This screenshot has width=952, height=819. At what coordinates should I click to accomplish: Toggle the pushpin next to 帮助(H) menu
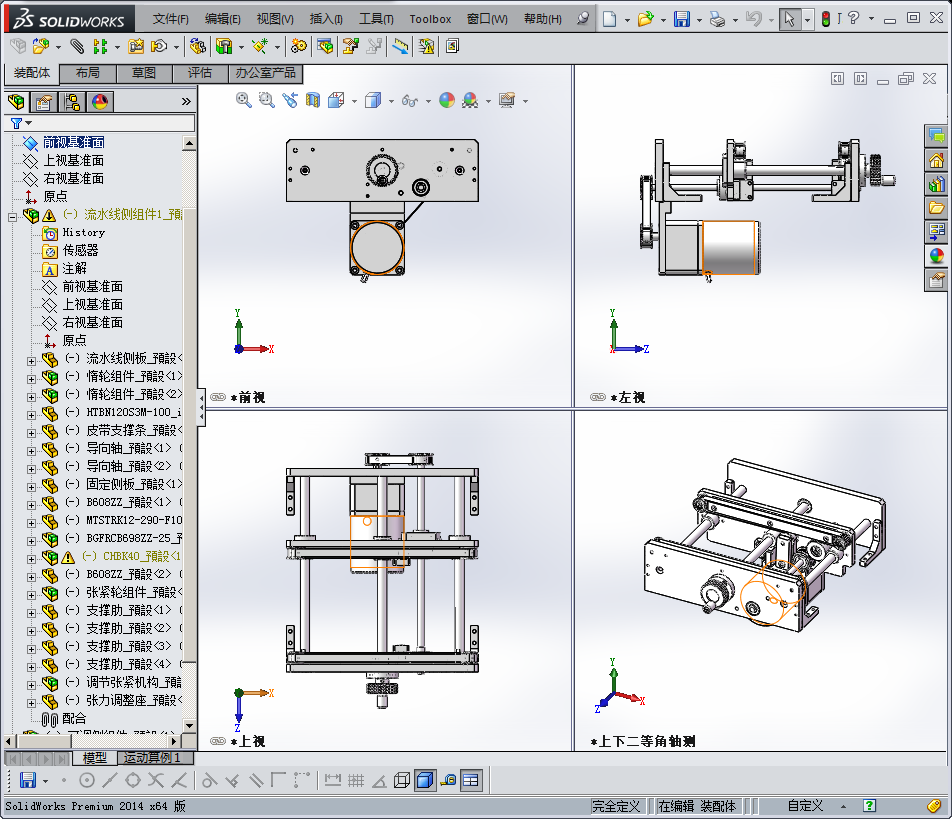point(582,19)
